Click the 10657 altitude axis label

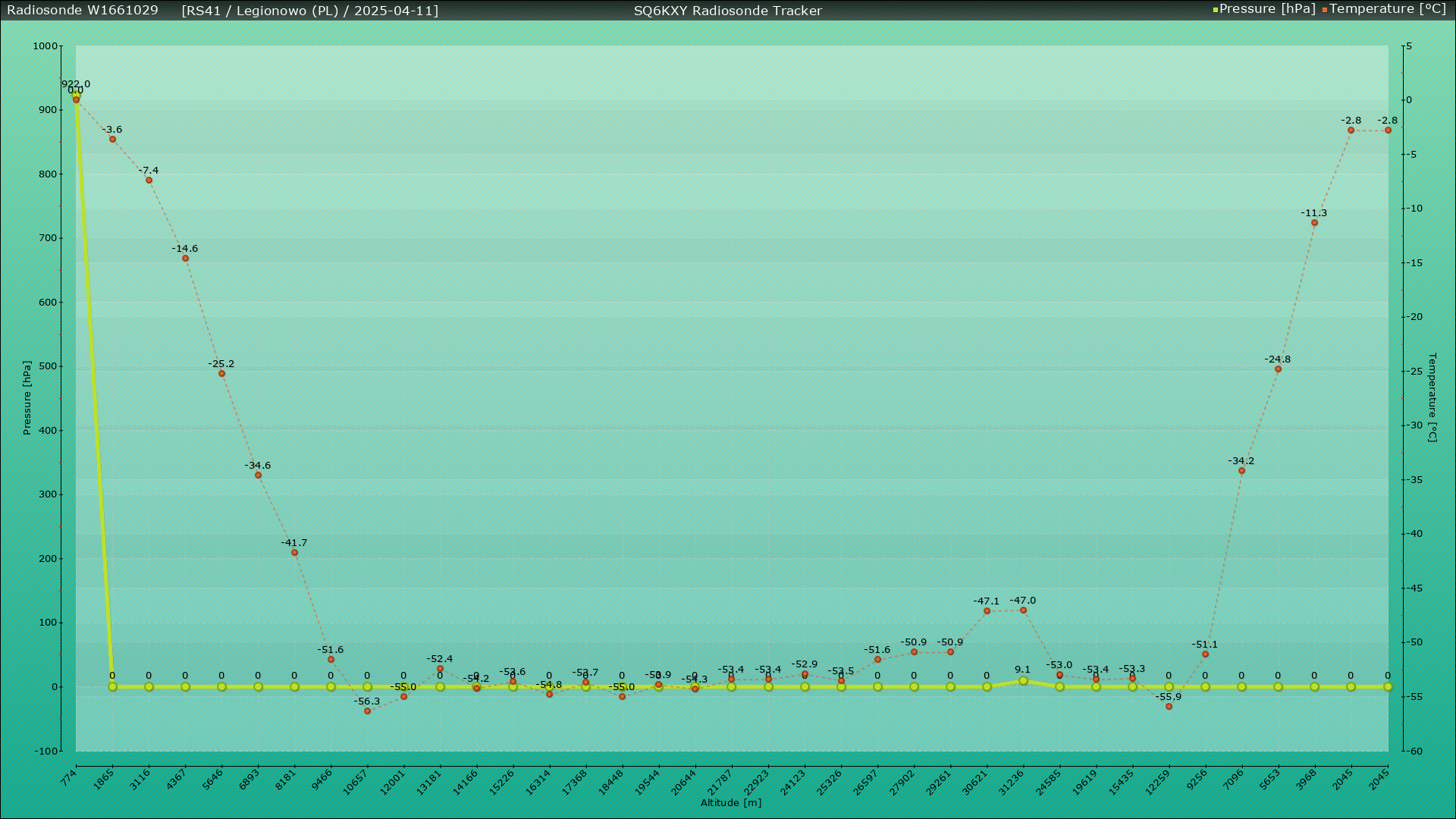(356, 782)
